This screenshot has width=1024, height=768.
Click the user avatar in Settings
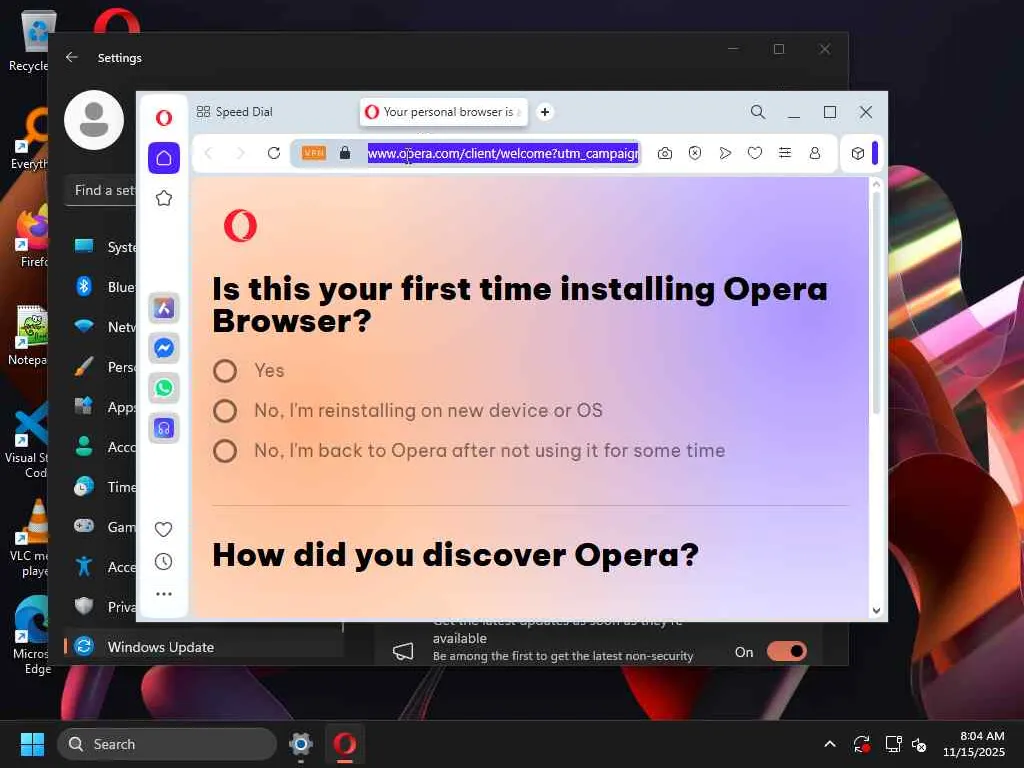[94, 120]
